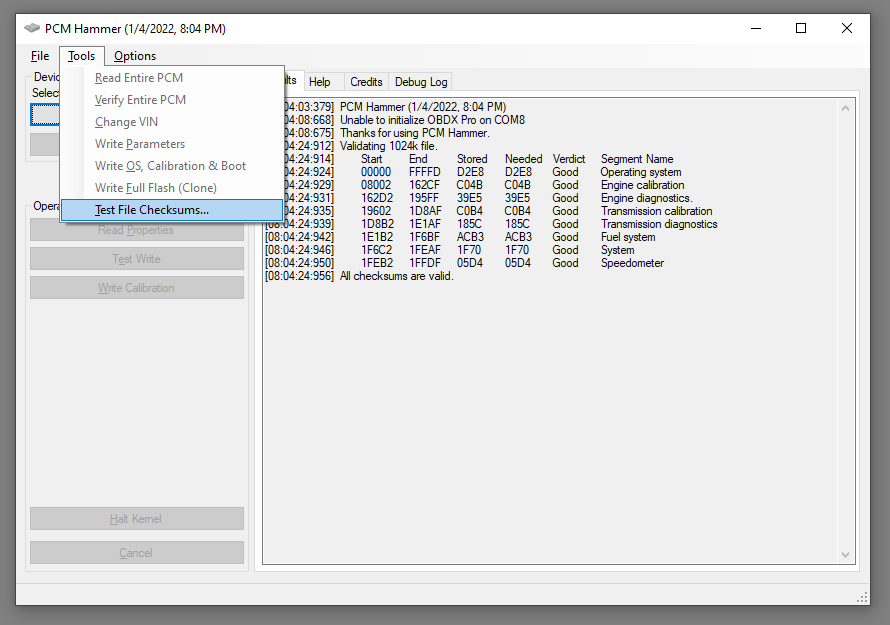Click the Cancel button
This screenshot has height=625, width=890.
137,553
